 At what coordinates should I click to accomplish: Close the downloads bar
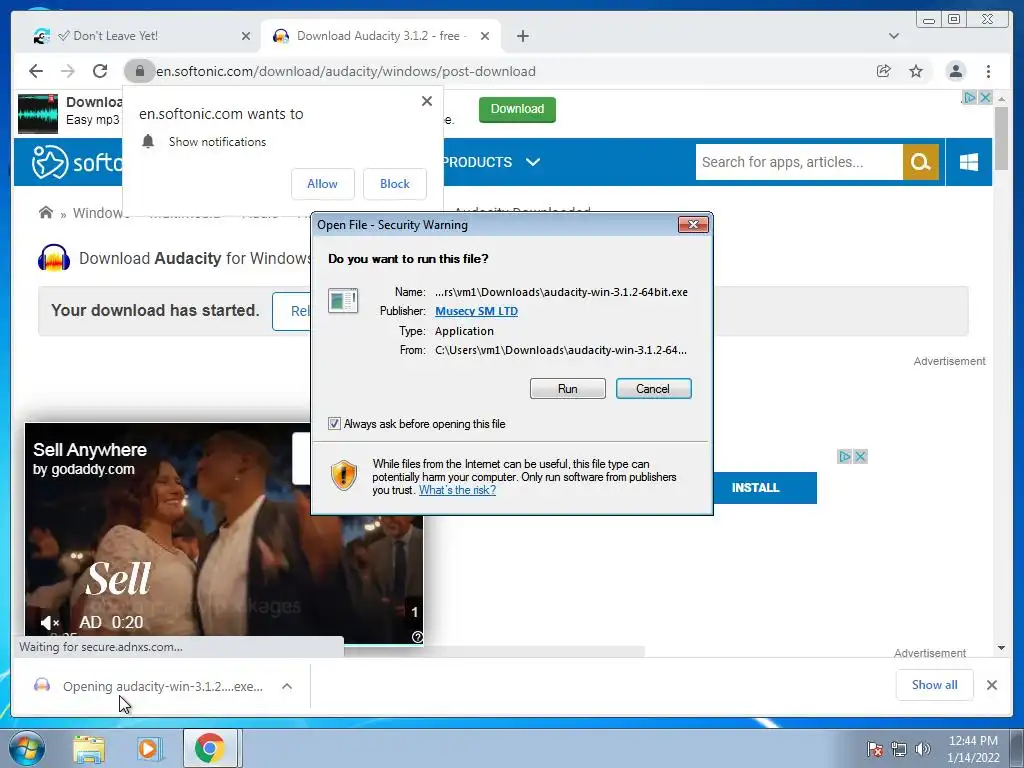[992, 685]
